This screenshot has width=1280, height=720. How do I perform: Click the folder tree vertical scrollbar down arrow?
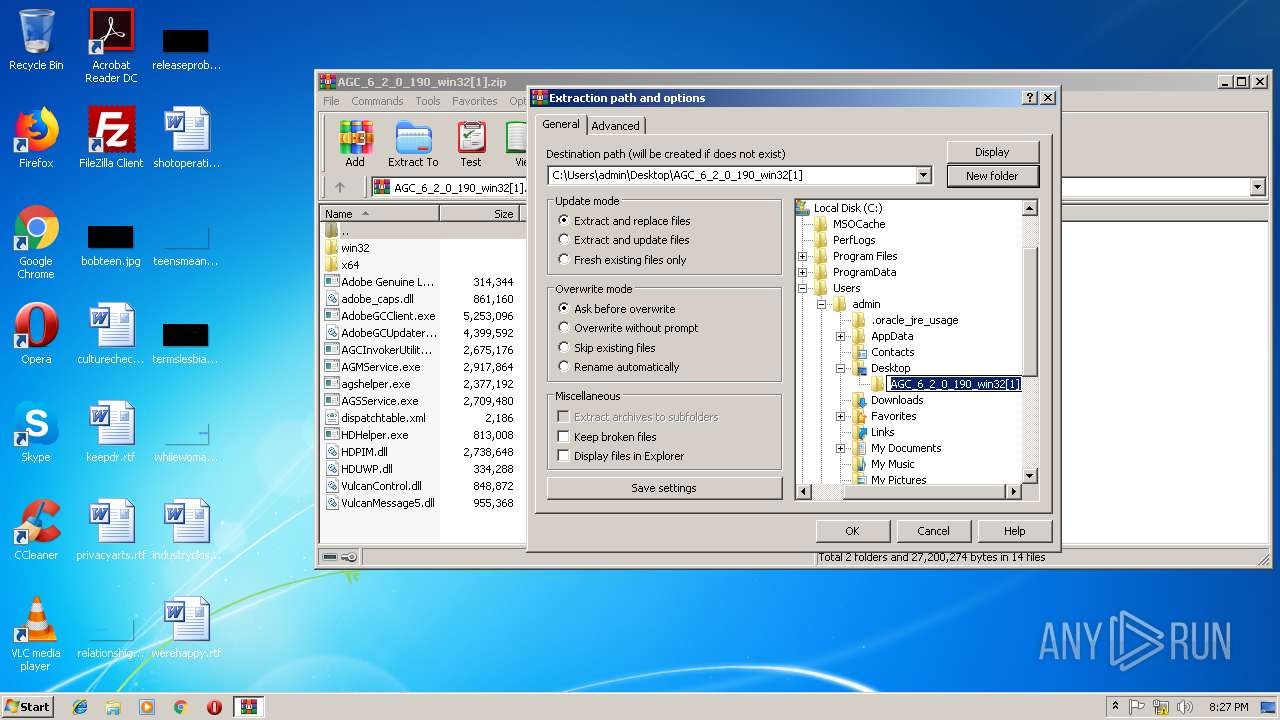coord(1030,476)
